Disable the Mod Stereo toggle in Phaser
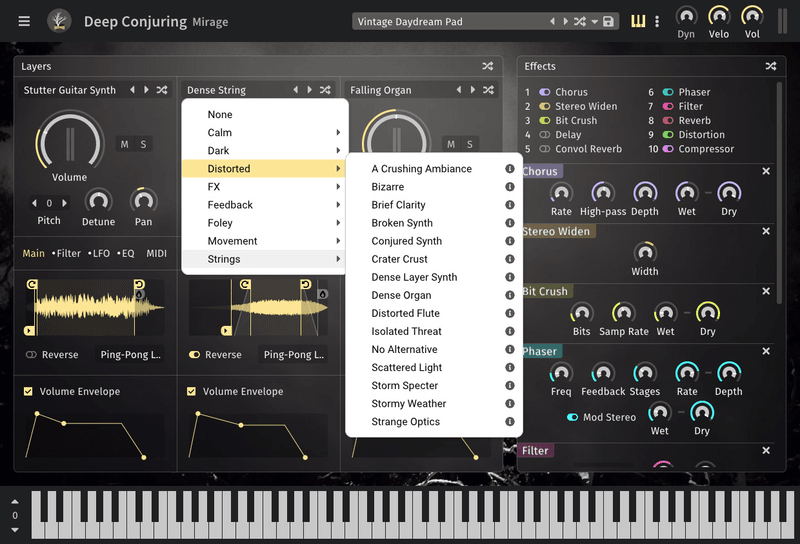Viewport: 800px width, 544px height. [x=573, y=417]
